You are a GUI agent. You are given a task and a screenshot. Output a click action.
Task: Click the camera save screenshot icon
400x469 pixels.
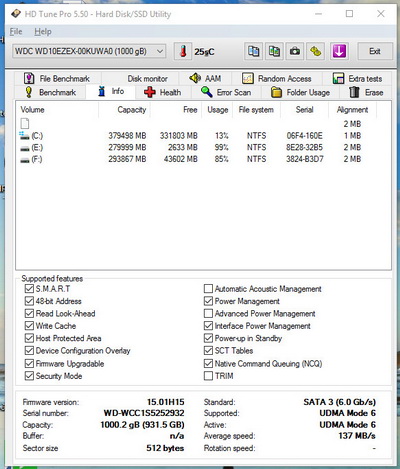[295, 51]
